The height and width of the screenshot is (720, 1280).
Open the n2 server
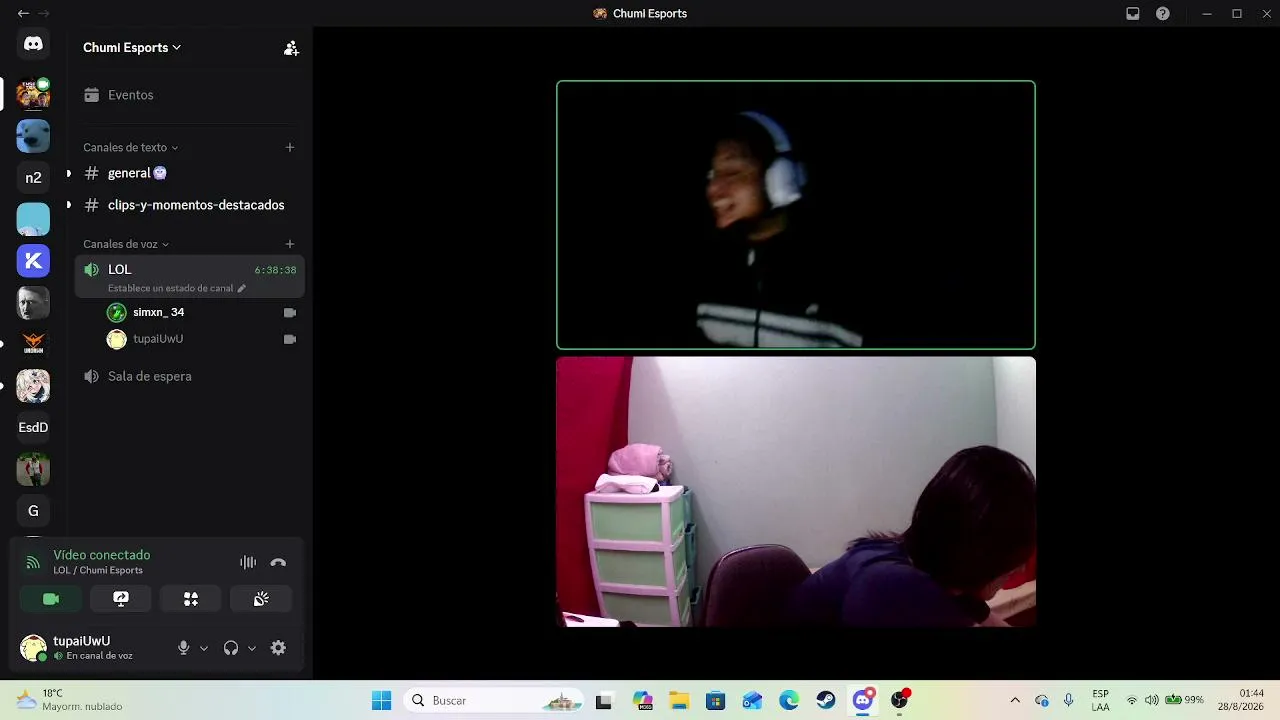click(x=33, y=178)
